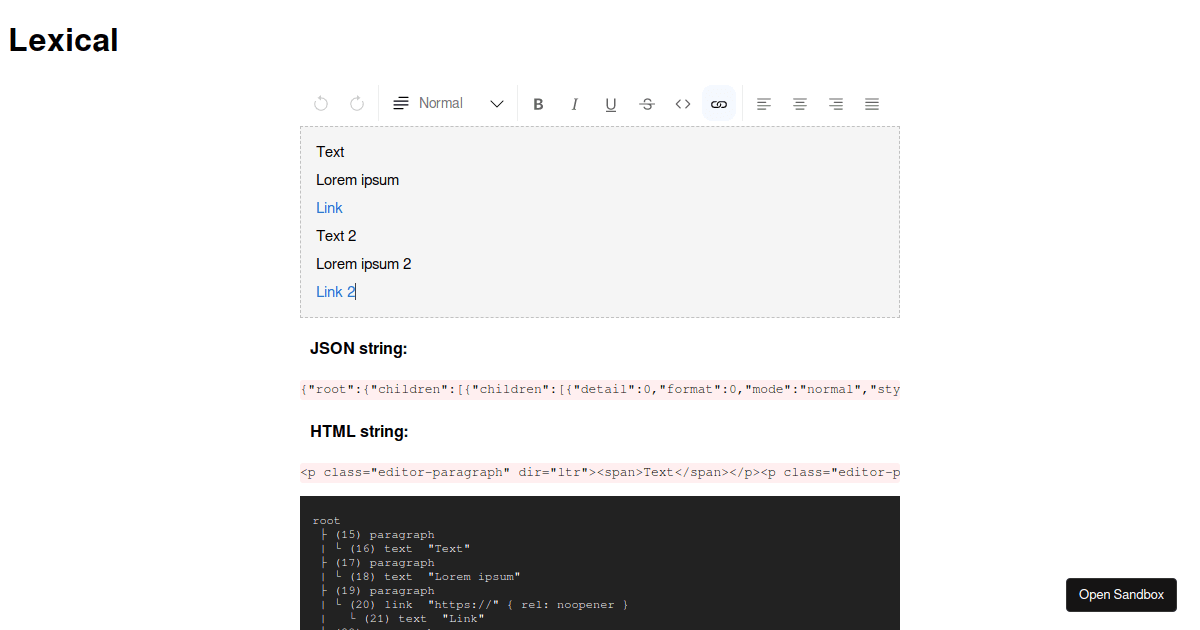Toggle underline formatting
The height and width of the screenshot is (630, 1200).
point(610,103)
